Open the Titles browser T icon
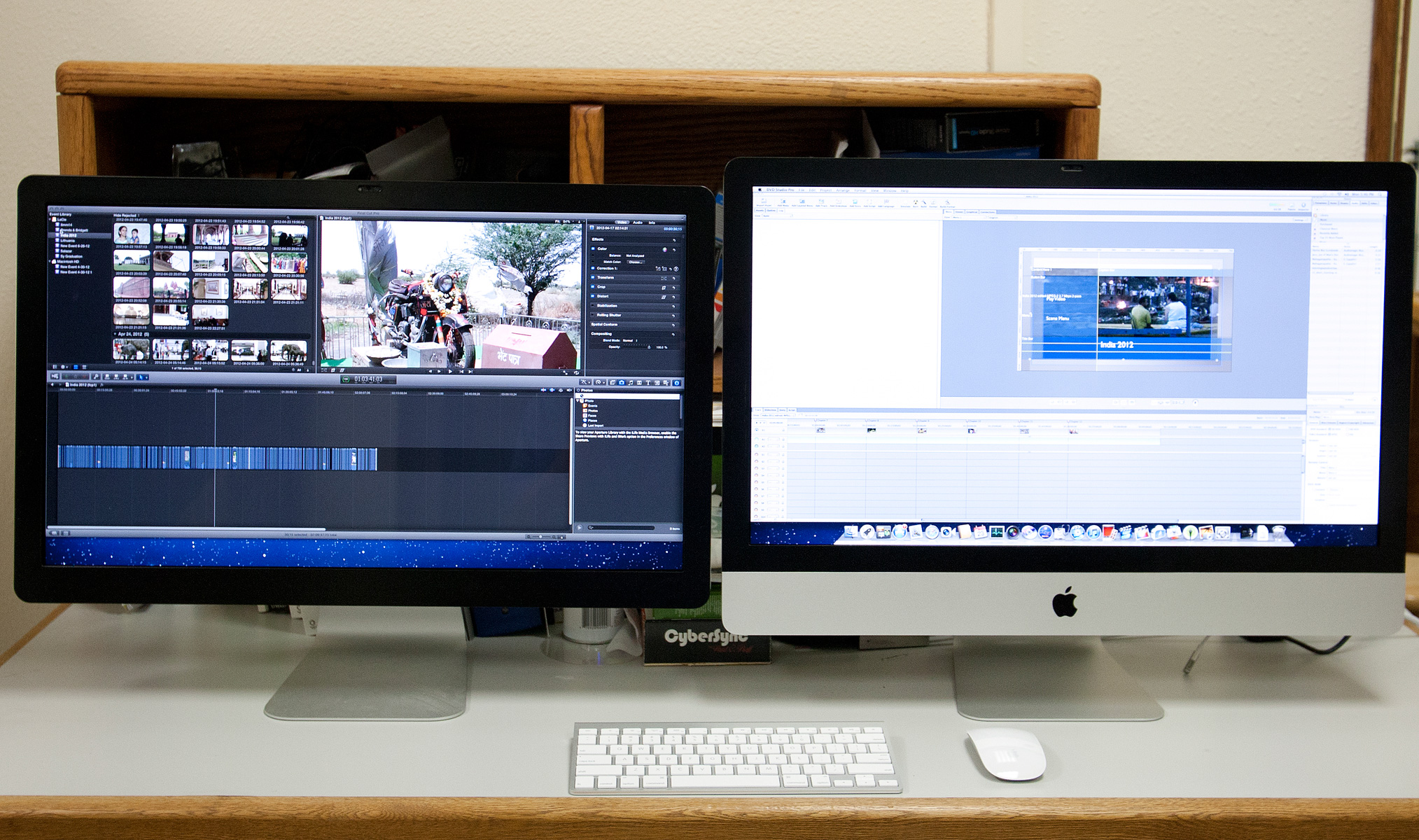This screenshot has height=840, width=1419. click(648, 383)
